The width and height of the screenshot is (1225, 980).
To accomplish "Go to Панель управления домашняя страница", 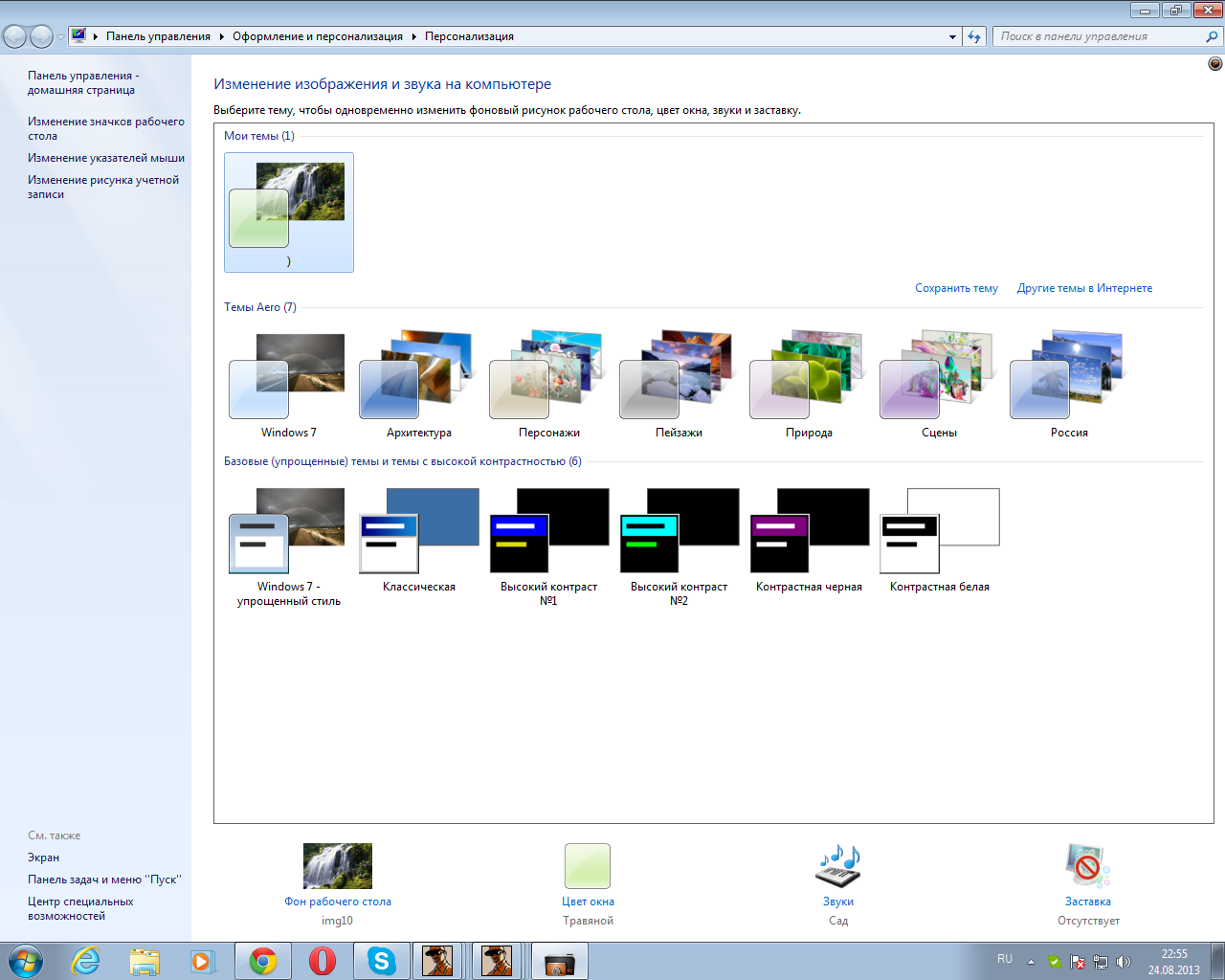I will (x=82, y=82).
